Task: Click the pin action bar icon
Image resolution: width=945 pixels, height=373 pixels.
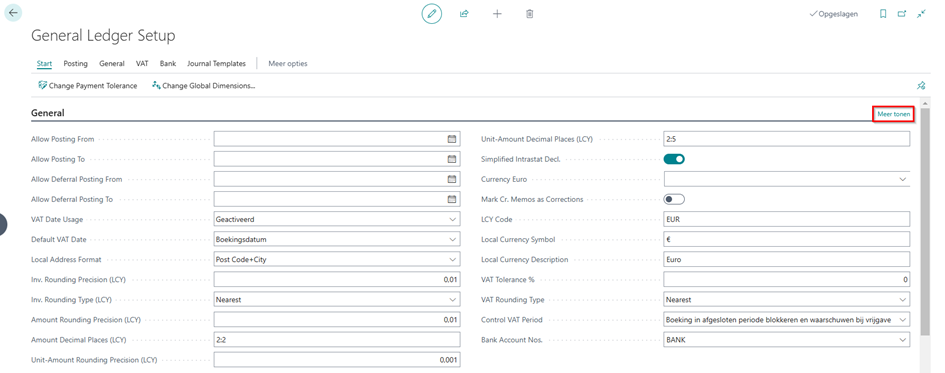Action: point(921,86)
